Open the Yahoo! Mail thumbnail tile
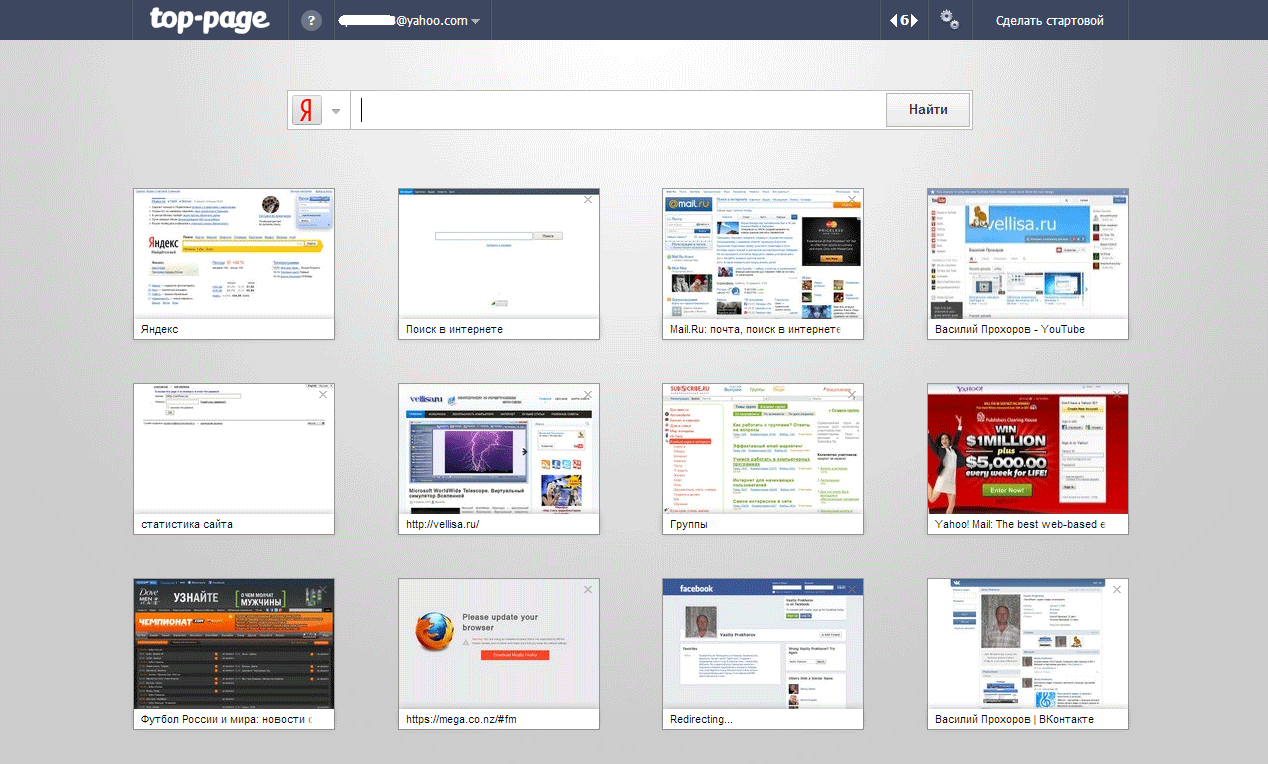The image size is (1268, 764). tap(1027, 448)
